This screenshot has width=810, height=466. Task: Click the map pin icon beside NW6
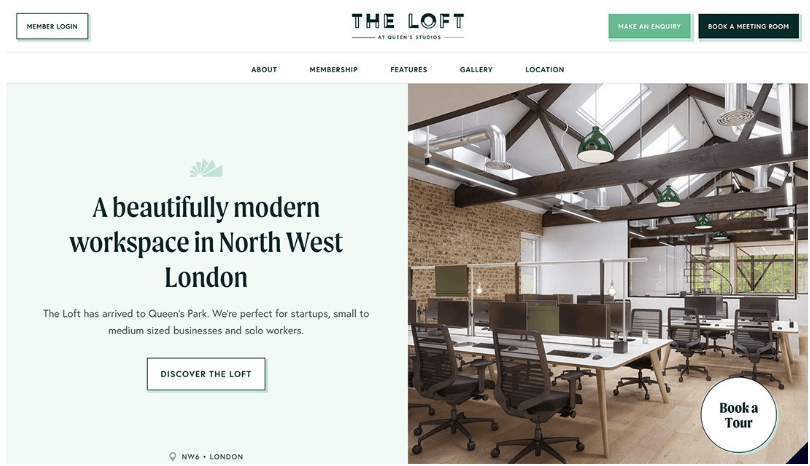click(x=173, y=457)
